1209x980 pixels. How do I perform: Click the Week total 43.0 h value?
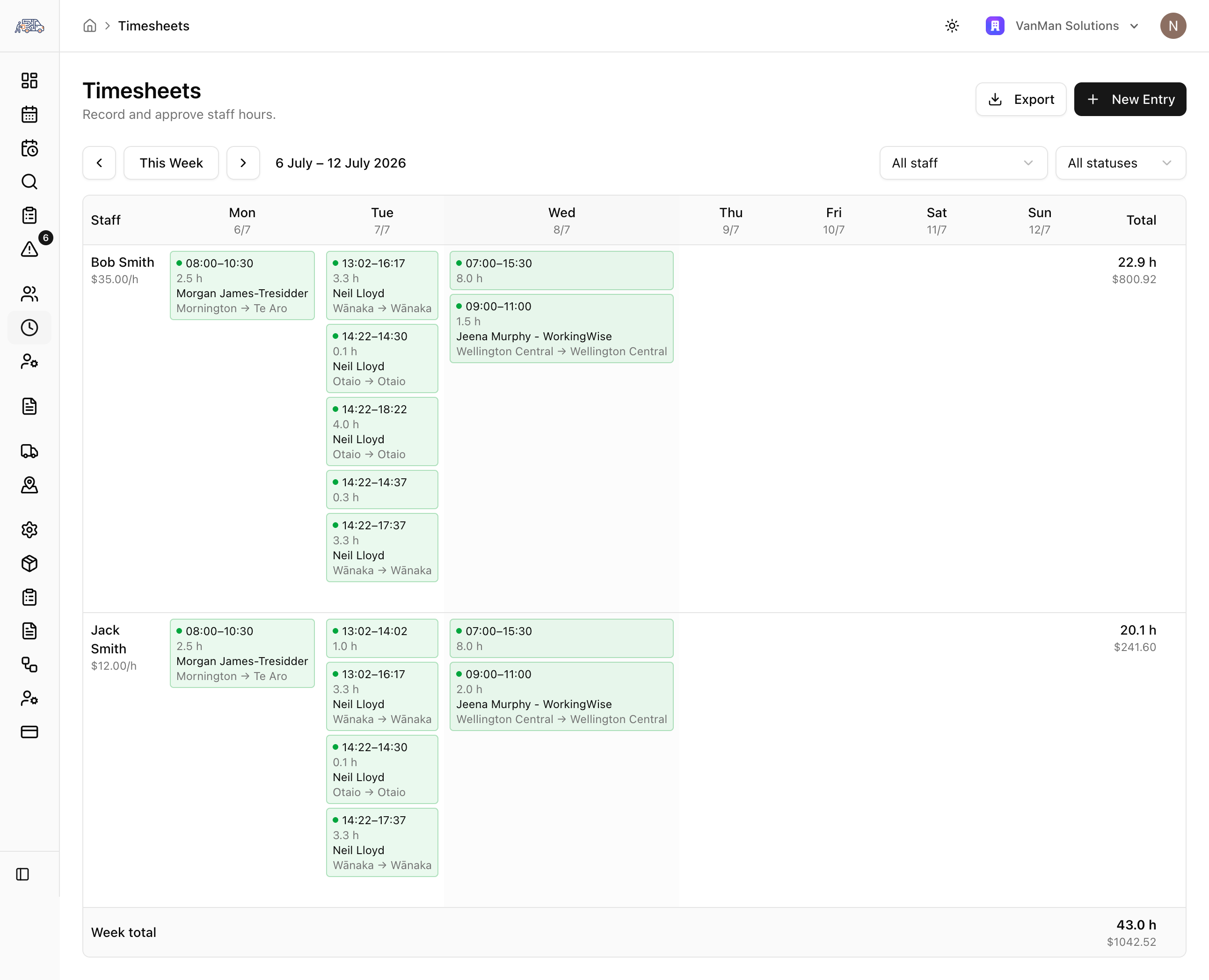tap(1136, 925)
